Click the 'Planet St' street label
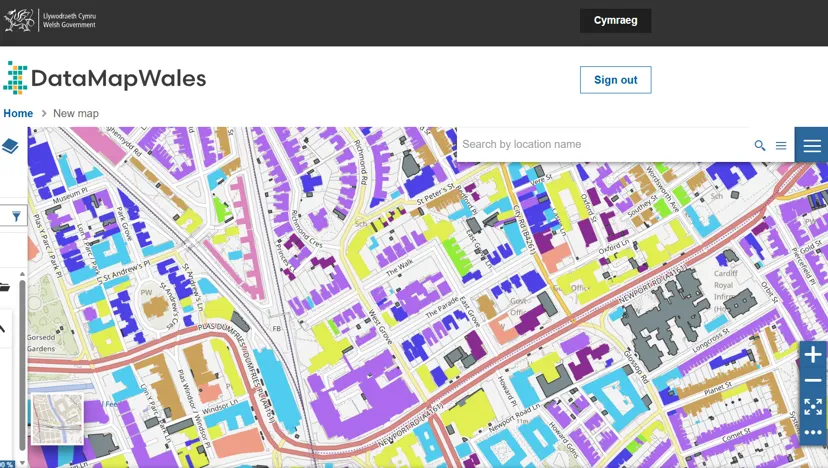Image resolution: width=828 pixels, height=468 pixels. coord(717,389)
